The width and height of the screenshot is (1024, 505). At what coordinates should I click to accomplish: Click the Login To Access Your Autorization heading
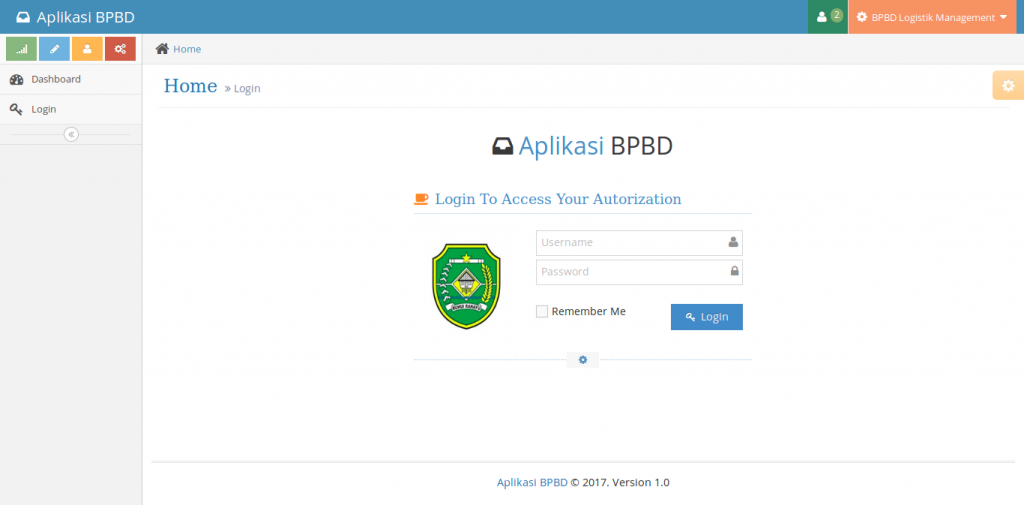[x=558, y=199]
